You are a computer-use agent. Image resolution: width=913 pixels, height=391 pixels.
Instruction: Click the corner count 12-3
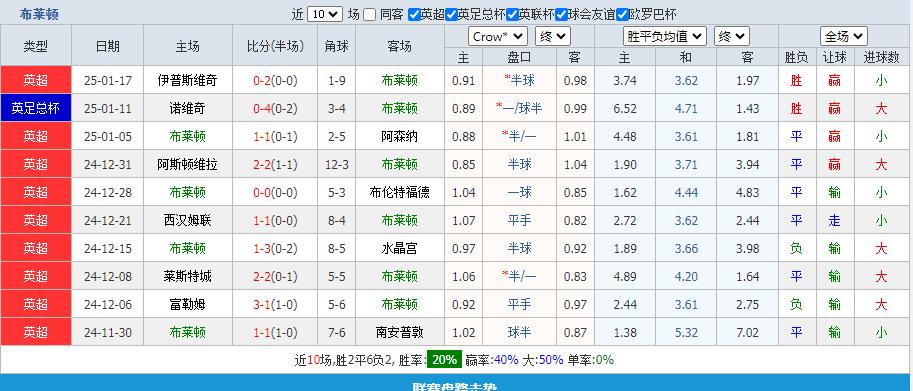(x=337, y=164)
